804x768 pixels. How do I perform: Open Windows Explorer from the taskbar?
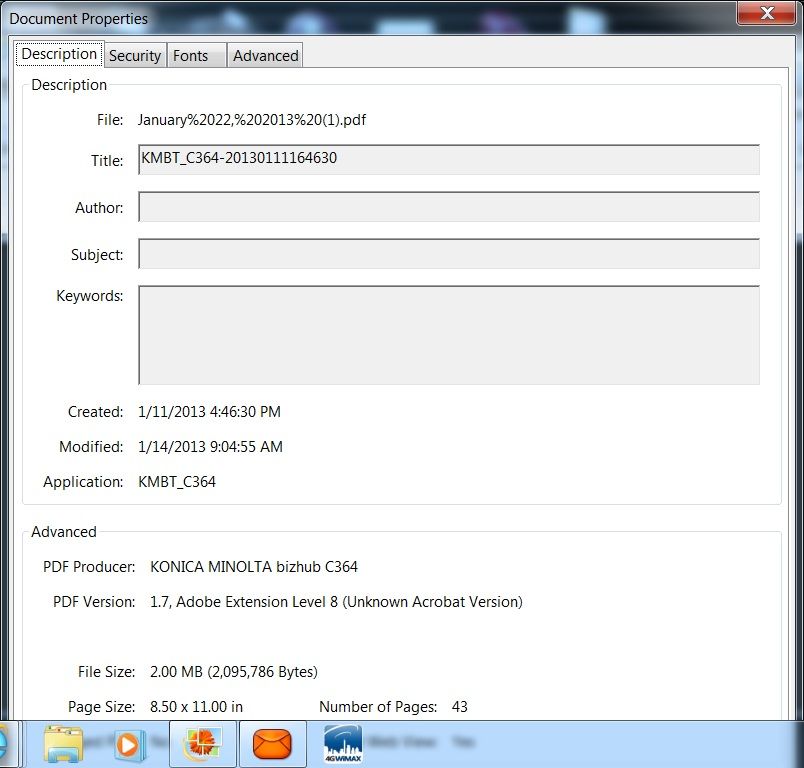pyautogui.click(x=65, y=744)
